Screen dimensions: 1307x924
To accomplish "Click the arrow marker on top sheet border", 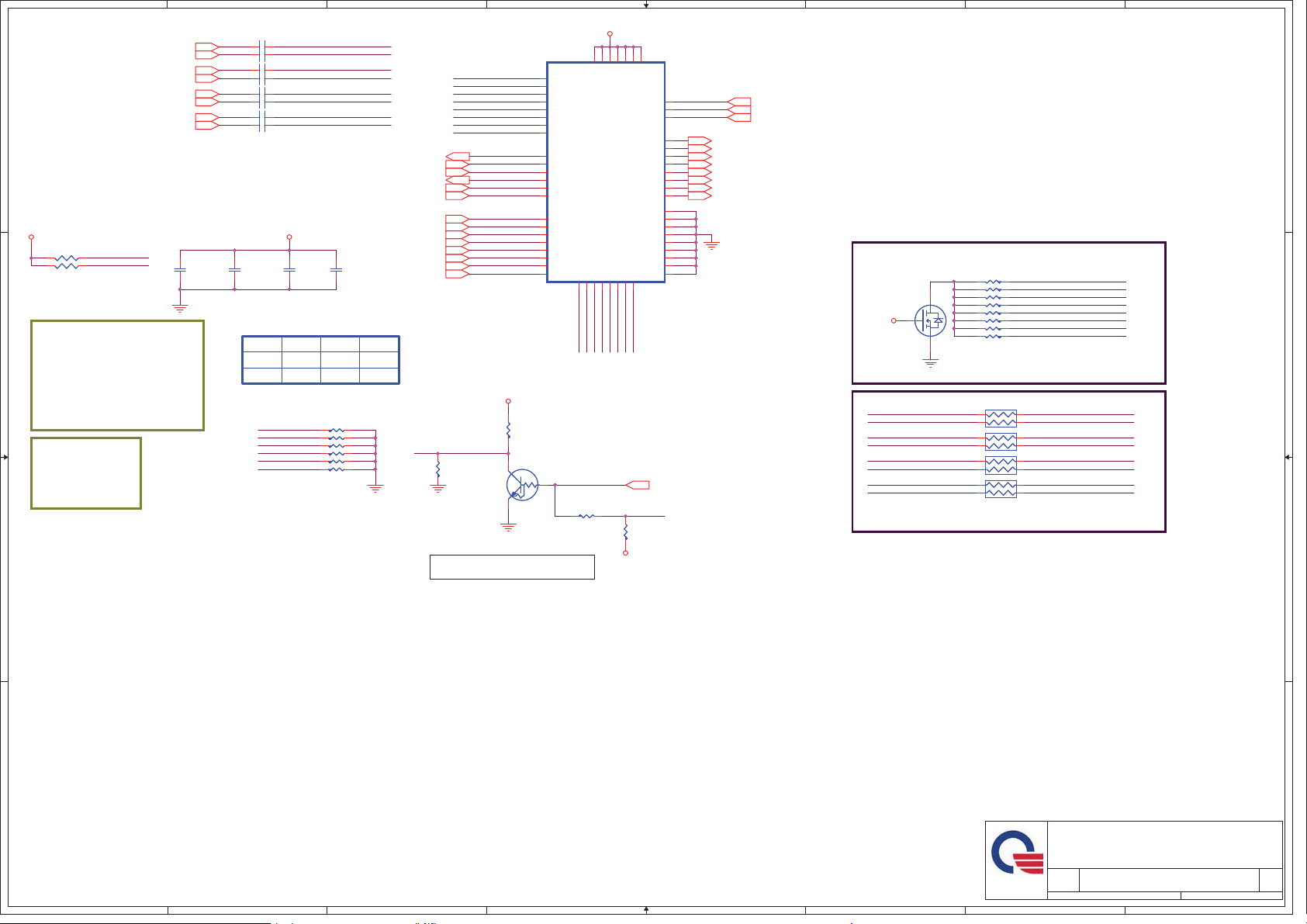I will [646, 5].
